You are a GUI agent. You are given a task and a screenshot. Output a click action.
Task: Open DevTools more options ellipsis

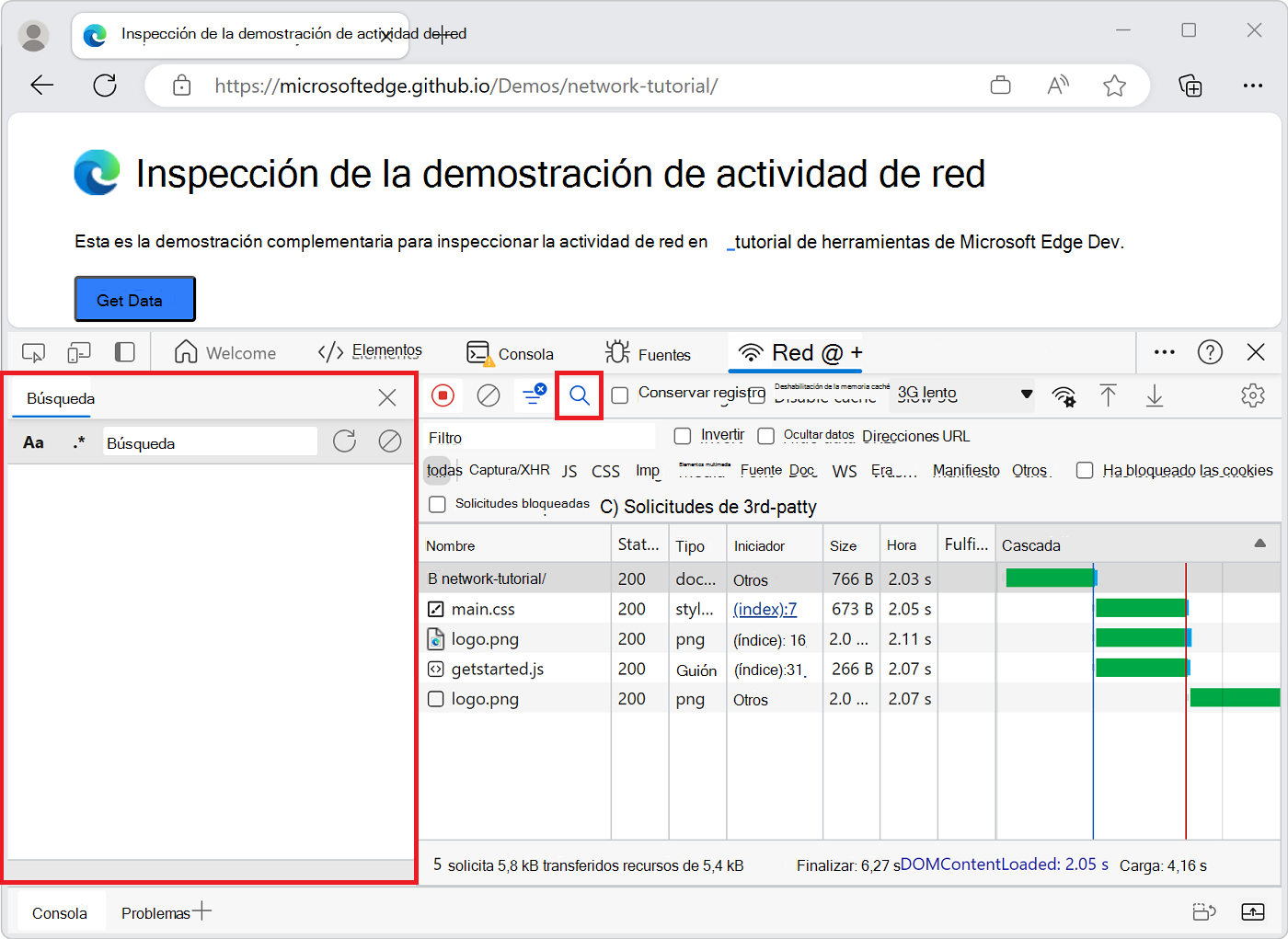point(1165,352)
